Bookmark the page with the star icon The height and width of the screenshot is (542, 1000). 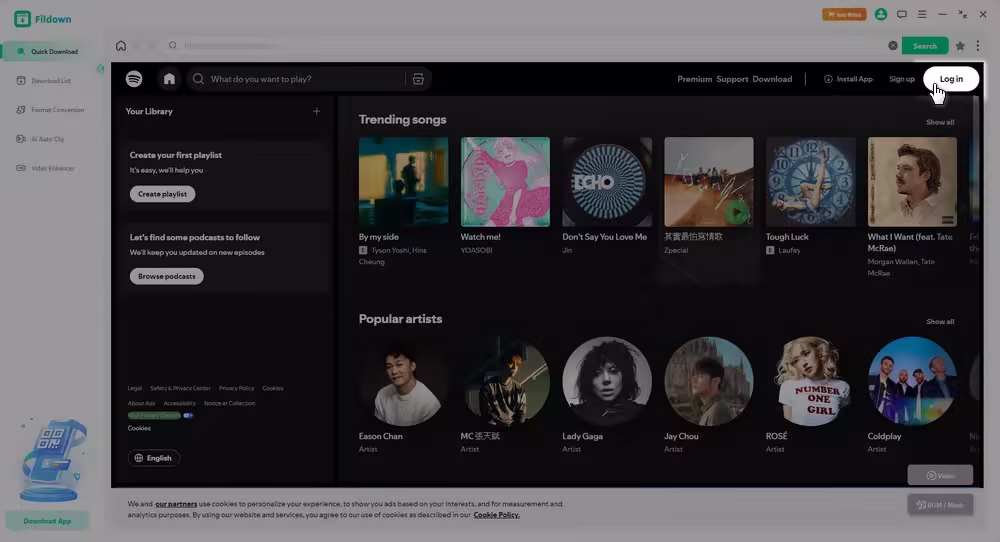pos(960,46)
